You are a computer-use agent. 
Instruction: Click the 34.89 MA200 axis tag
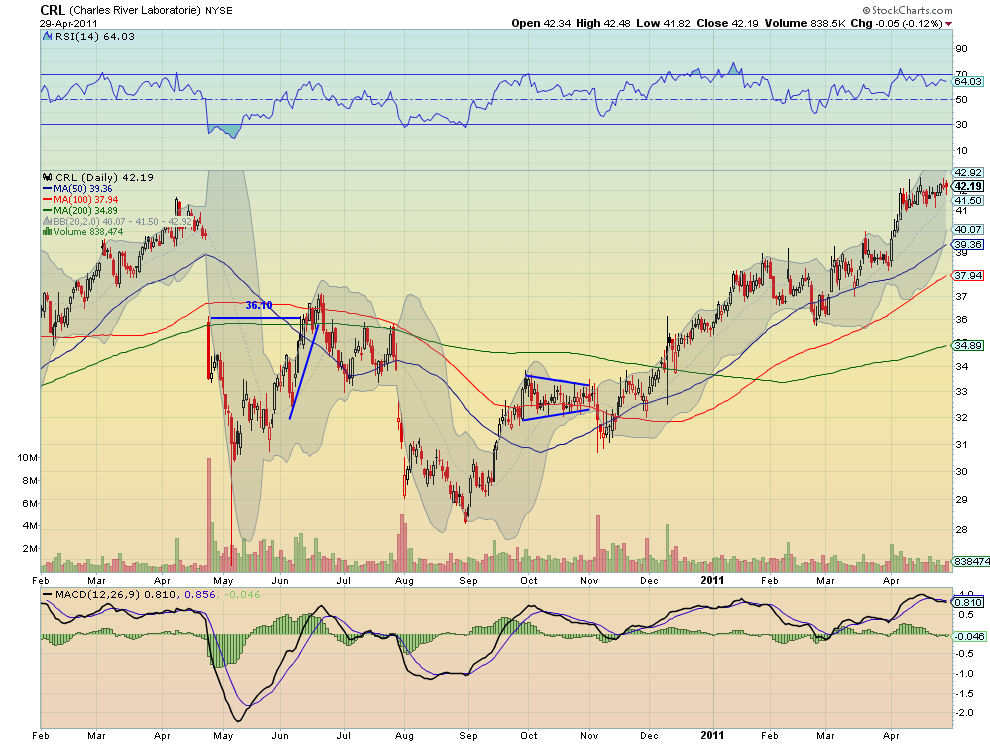968,345
